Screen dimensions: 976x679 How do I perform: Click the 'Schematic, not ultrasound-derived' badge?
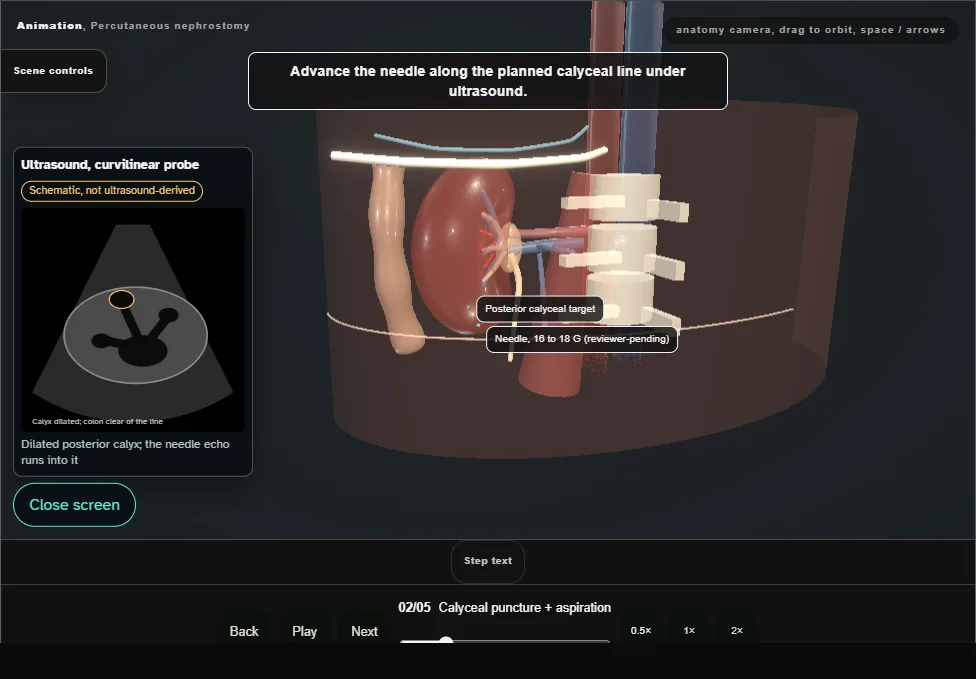pos(112,190)
